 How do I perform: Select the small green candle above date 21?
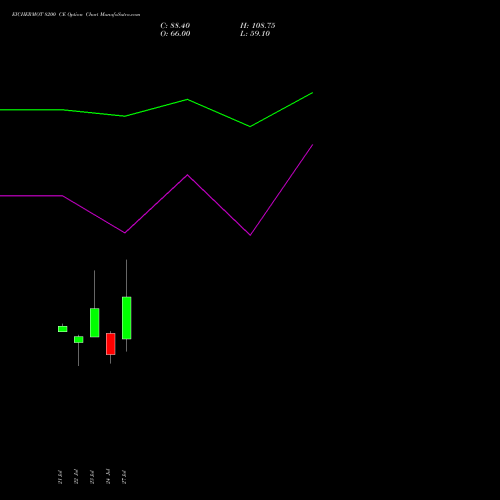pyautogui.click(x=63, y=329)
